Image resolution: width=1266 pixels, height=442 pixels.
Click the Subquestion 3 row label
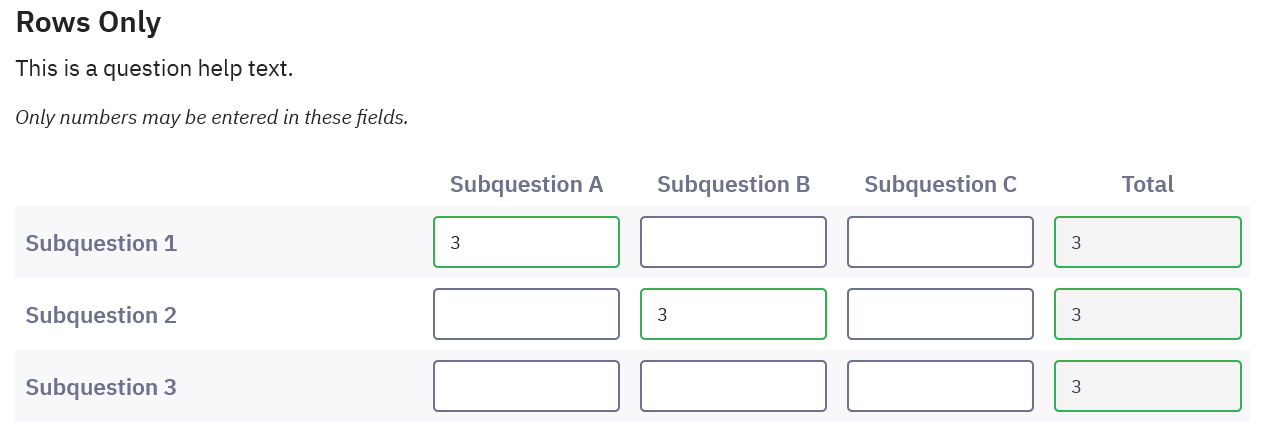click(x=101, y=387)
